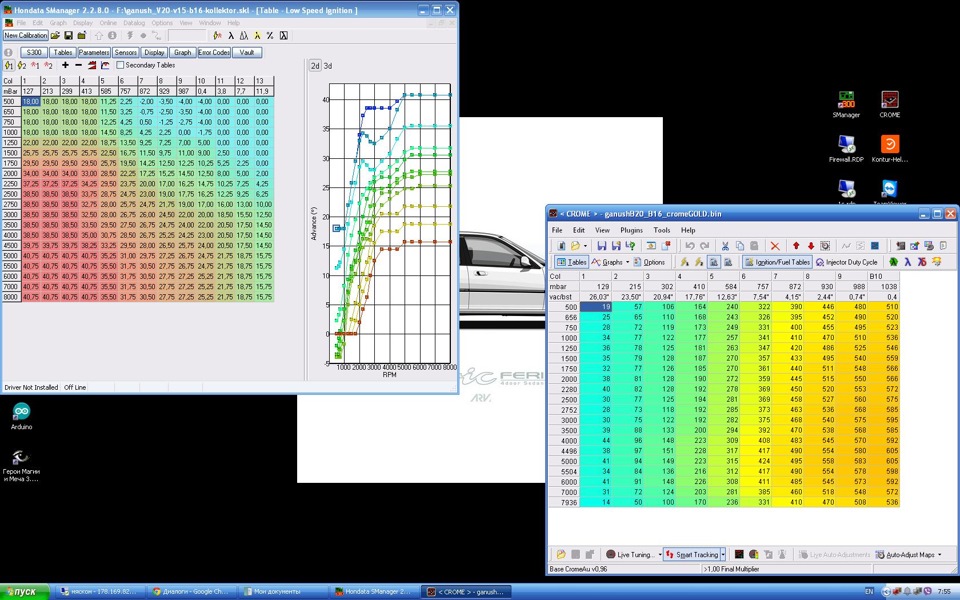Click the Parameters button in SManager

[x=94, y=53]
